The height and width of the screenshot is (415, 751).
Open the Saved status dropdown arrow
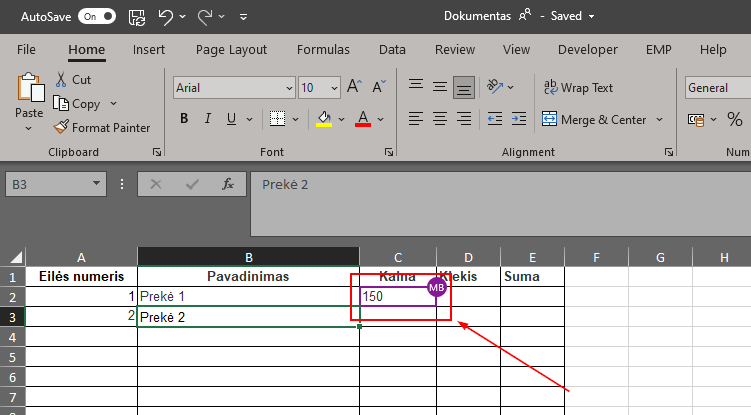click(592, 16)
